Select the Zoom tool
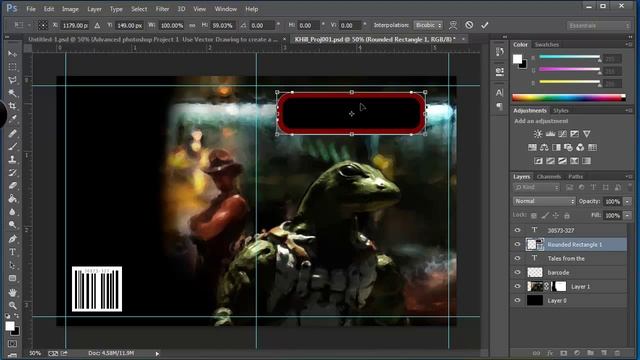640x360 pixels. (12, 305)
